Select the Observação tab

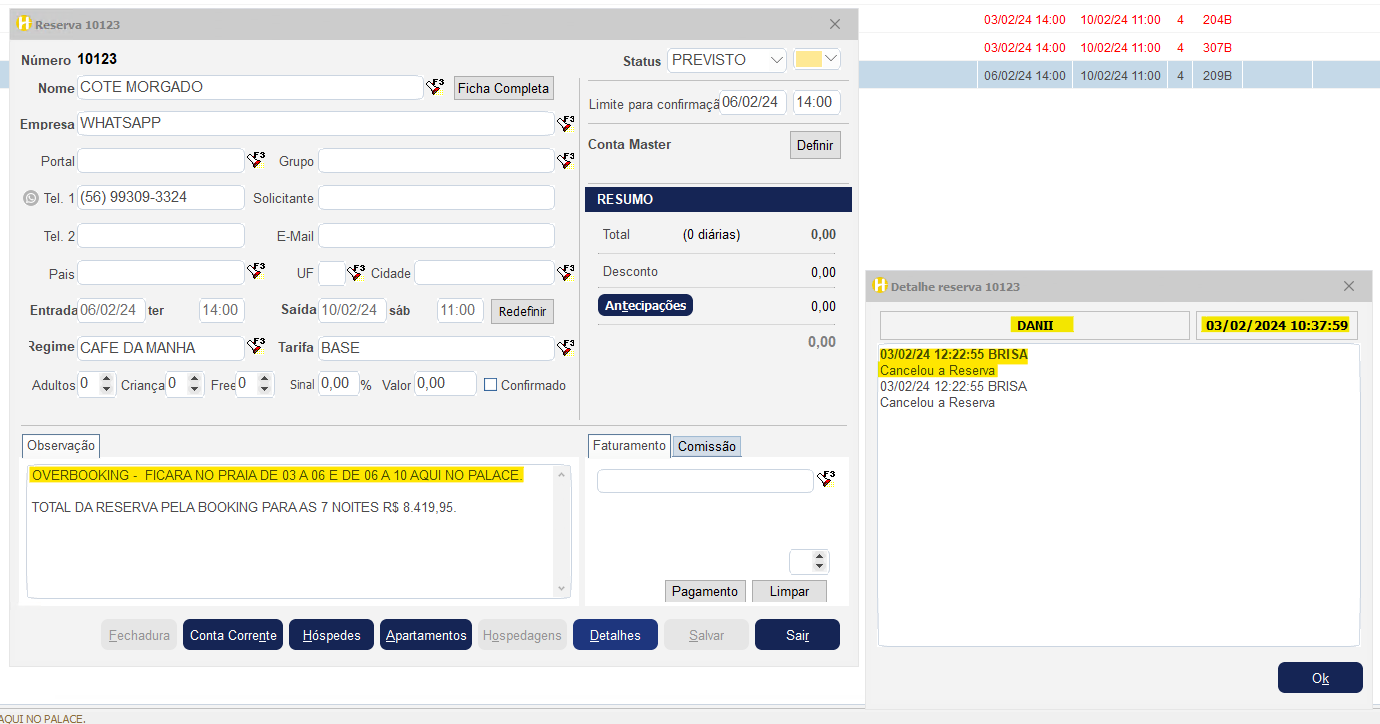coord(60,446)
